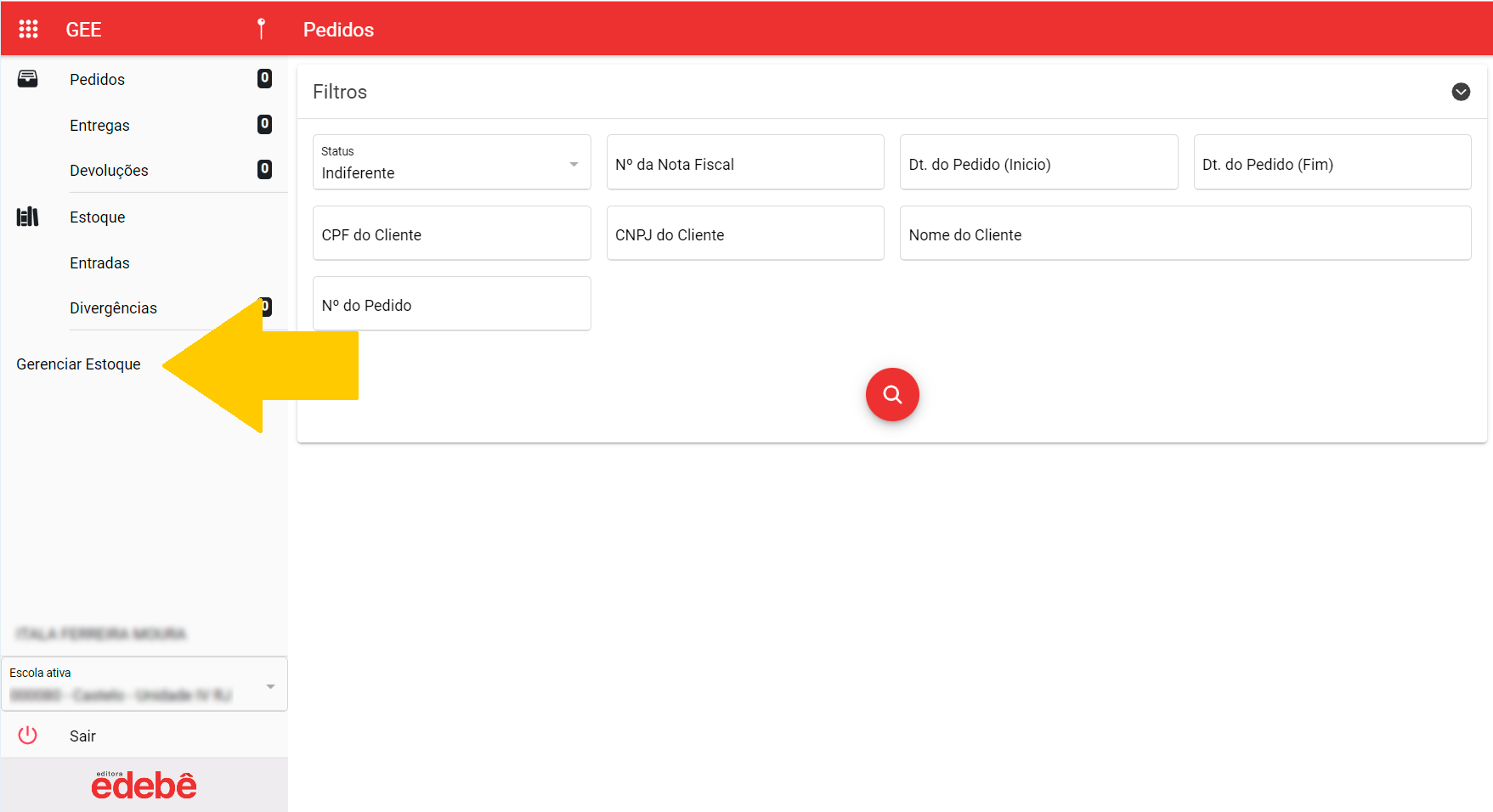Click the Pedidos inbox tray icon
This screenshot has height=812, width=1493.
(27, 79)
